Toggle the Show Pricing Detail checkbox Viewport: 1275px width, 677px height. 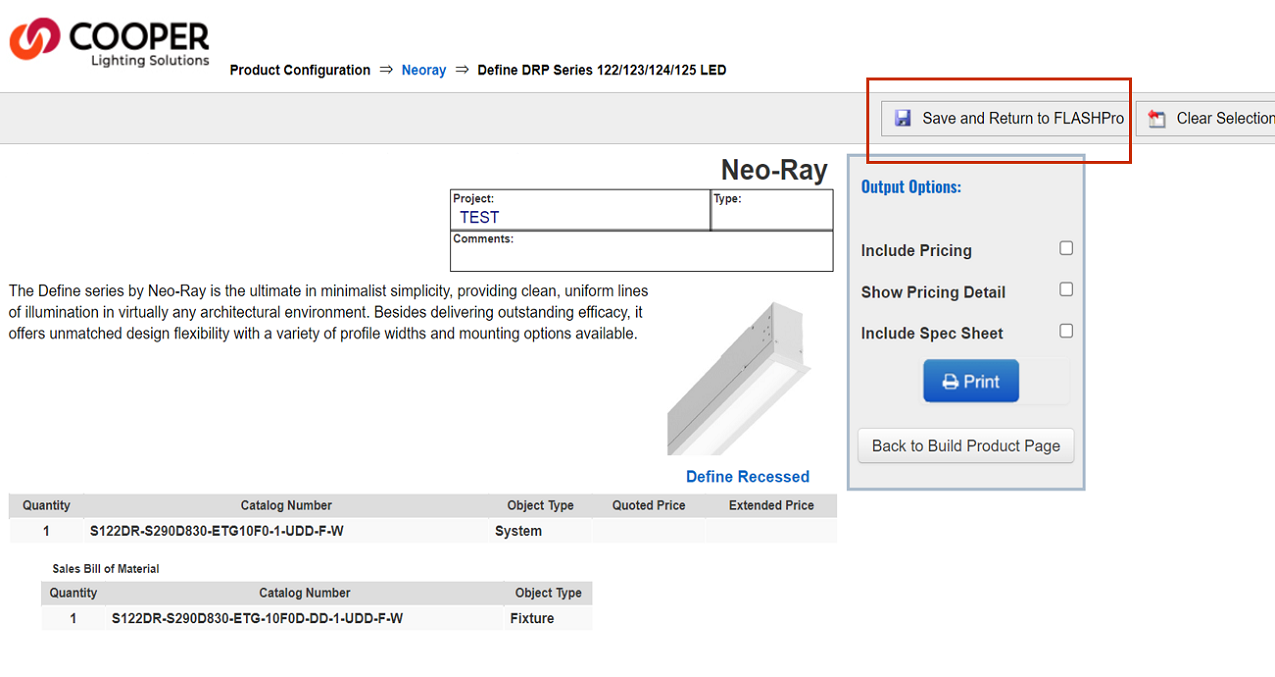click(1066, 289)
